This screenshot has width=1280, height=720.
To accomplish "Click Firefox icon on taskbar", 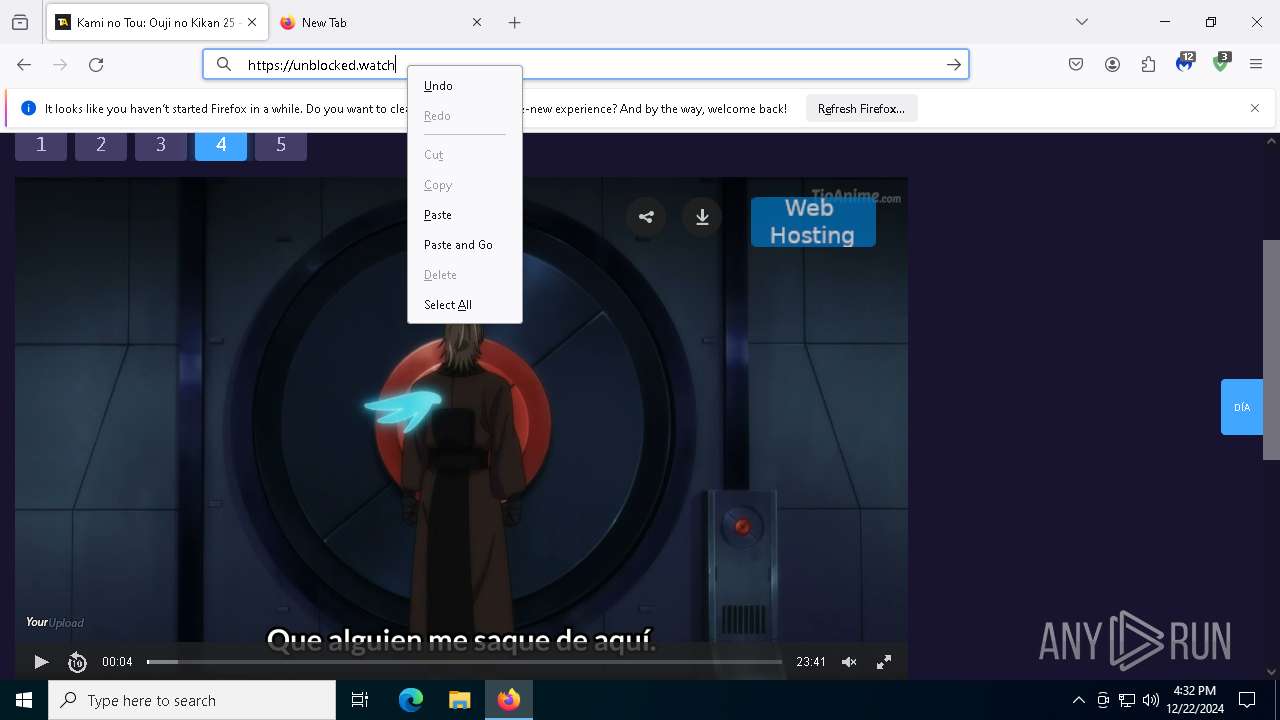I will [x=509, y=700].
